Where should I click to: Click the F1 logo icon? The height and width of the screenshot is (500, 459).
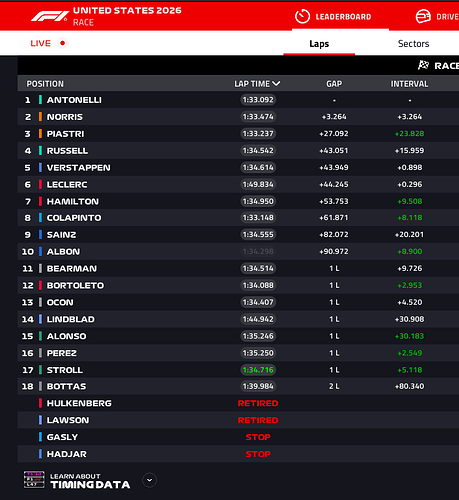[50, 16]
